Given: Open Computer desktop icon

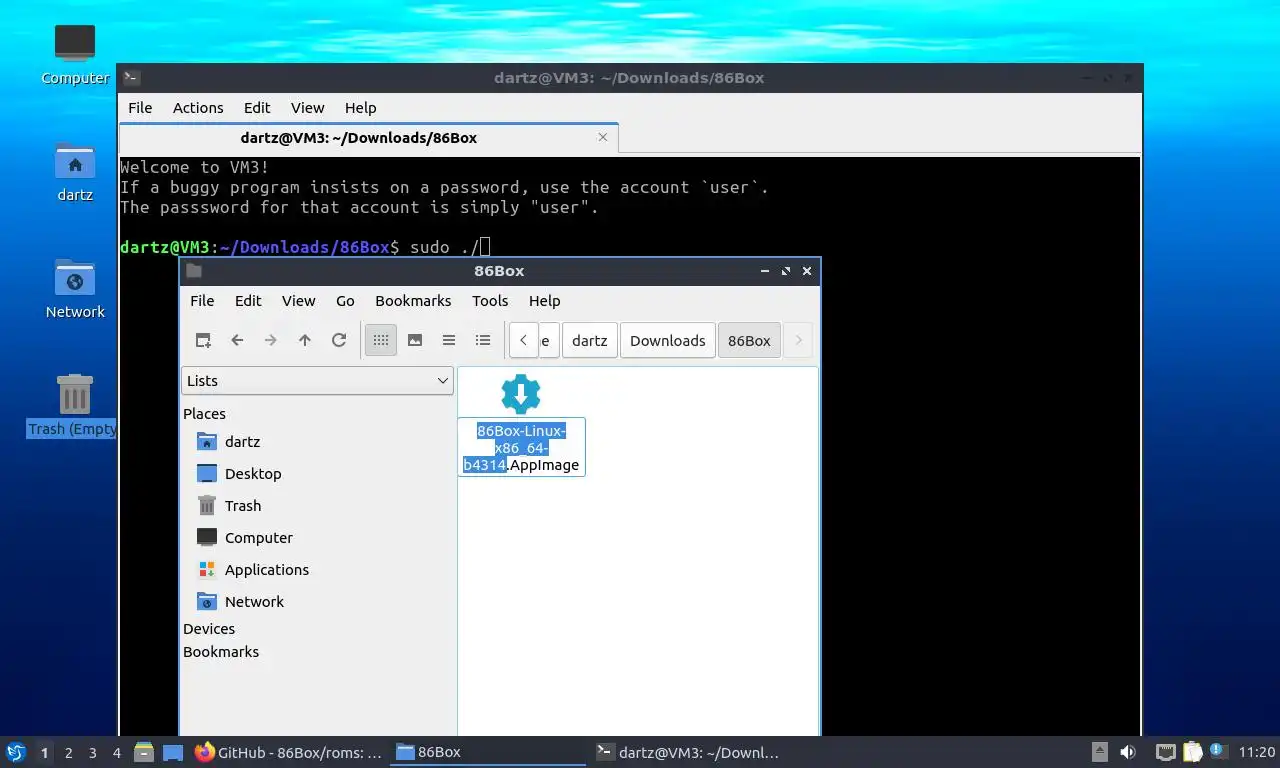Looking at the screenshot, I should coord(75,54).
